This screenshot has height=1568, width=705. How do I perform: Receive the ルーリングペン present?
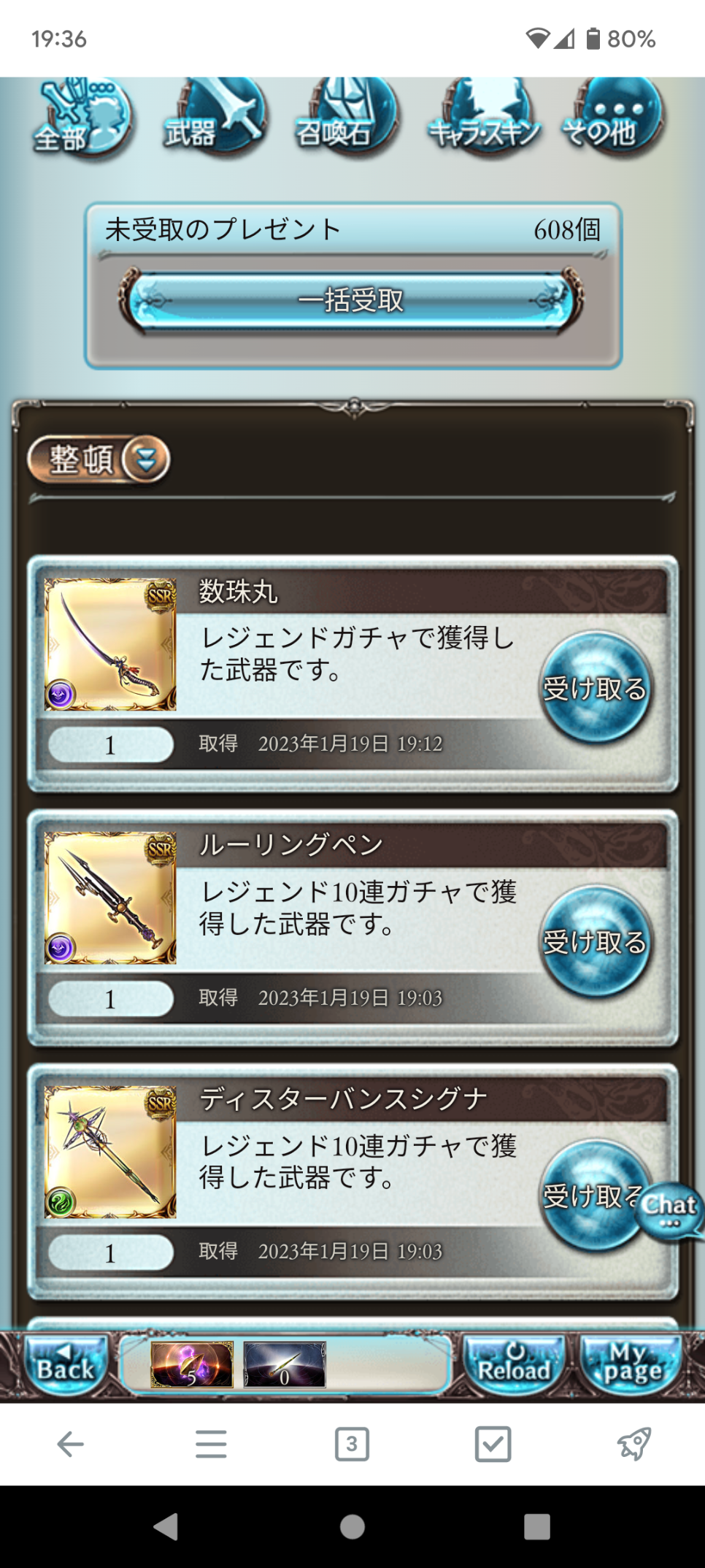pos(596,941)
